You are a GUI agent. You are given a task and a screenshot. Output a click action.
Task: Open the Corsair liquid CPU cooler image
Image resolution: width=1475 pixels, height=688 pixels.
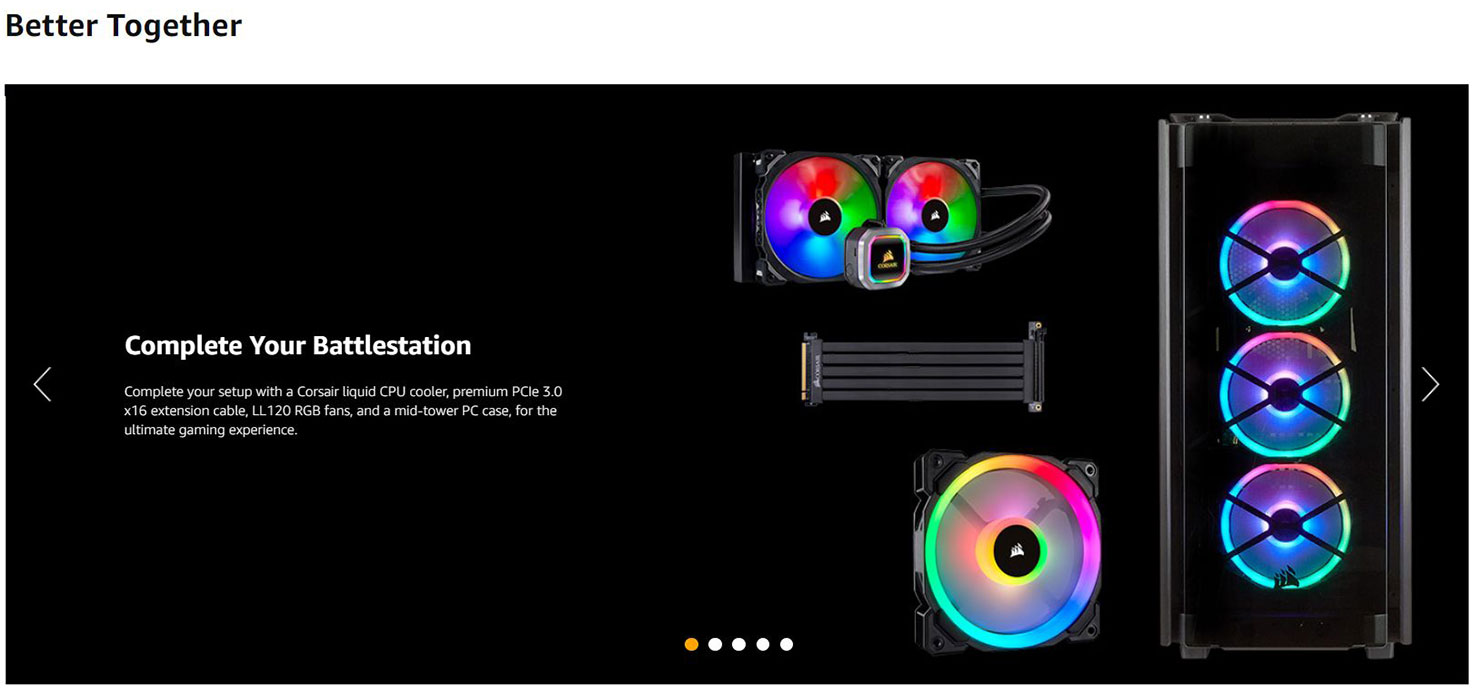(x=893, y=218)
